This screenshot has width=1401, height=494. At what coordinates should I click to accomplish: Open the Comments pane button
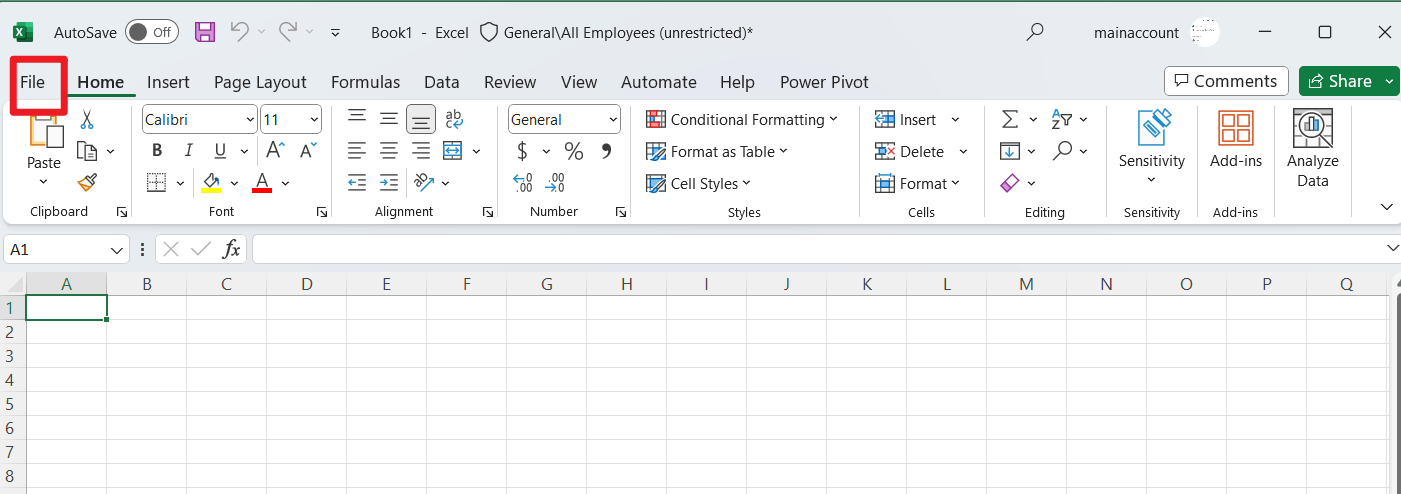tap(1227, 81)
